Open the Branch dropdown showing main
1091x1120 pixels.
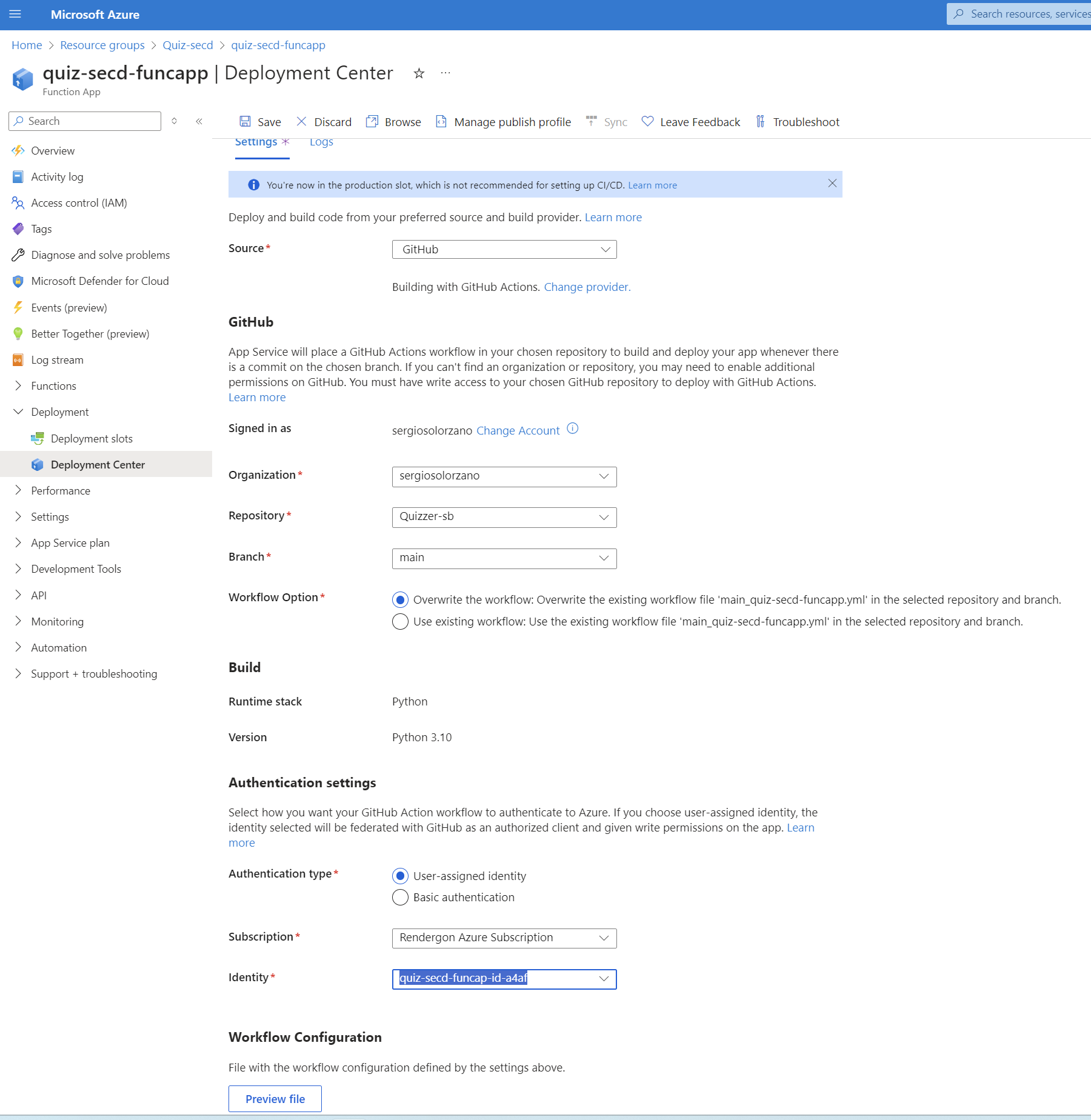click(x=504, y=558)
